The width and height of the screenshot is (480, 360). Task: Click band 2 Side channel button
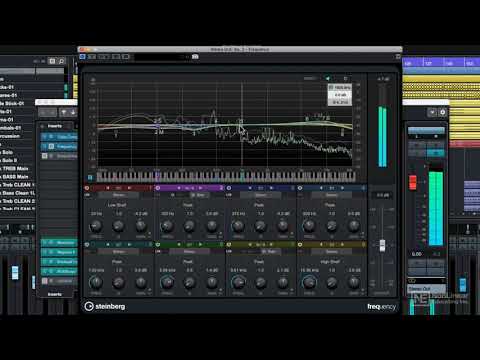click(x=200, y=195)
